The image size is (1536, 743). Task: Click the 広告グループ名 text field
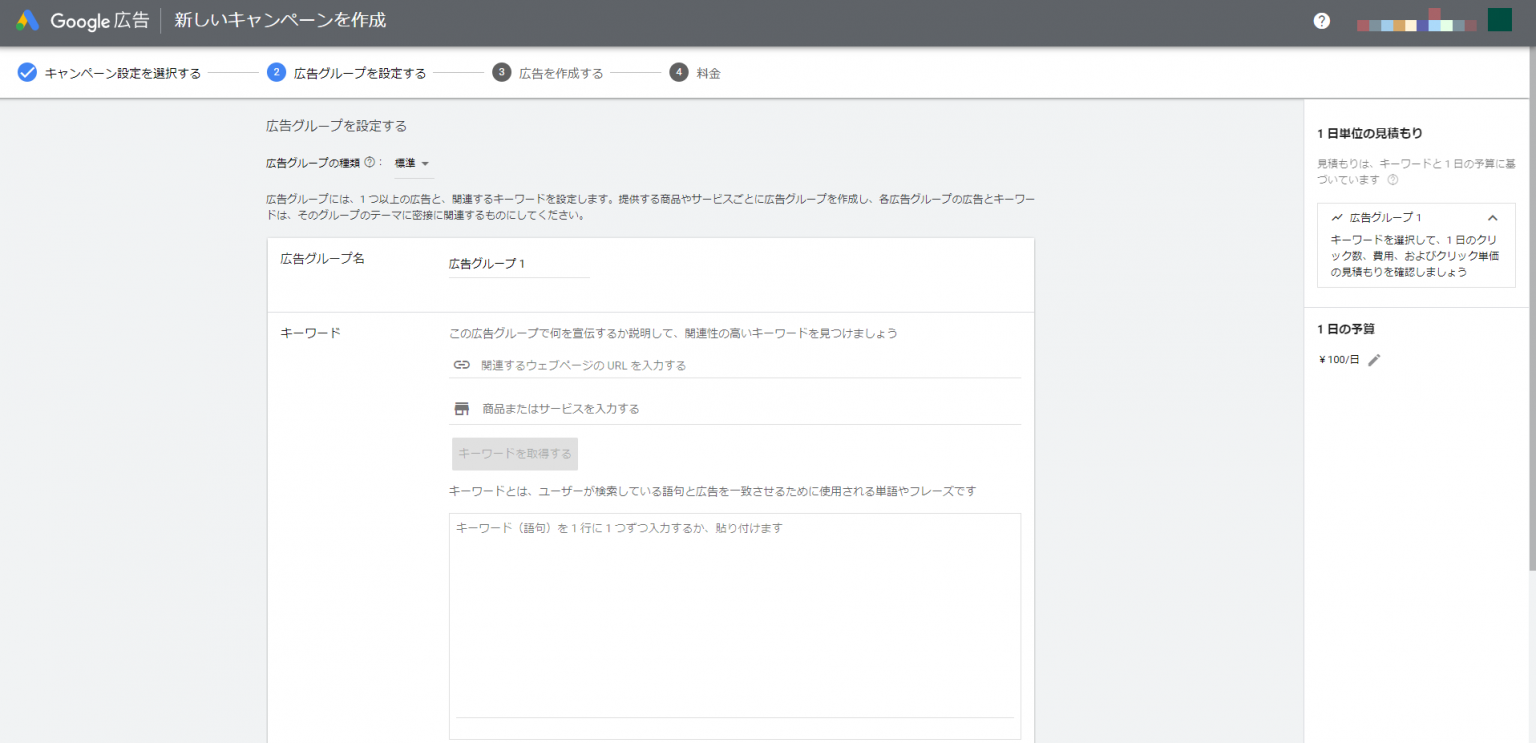click(519, 264)
